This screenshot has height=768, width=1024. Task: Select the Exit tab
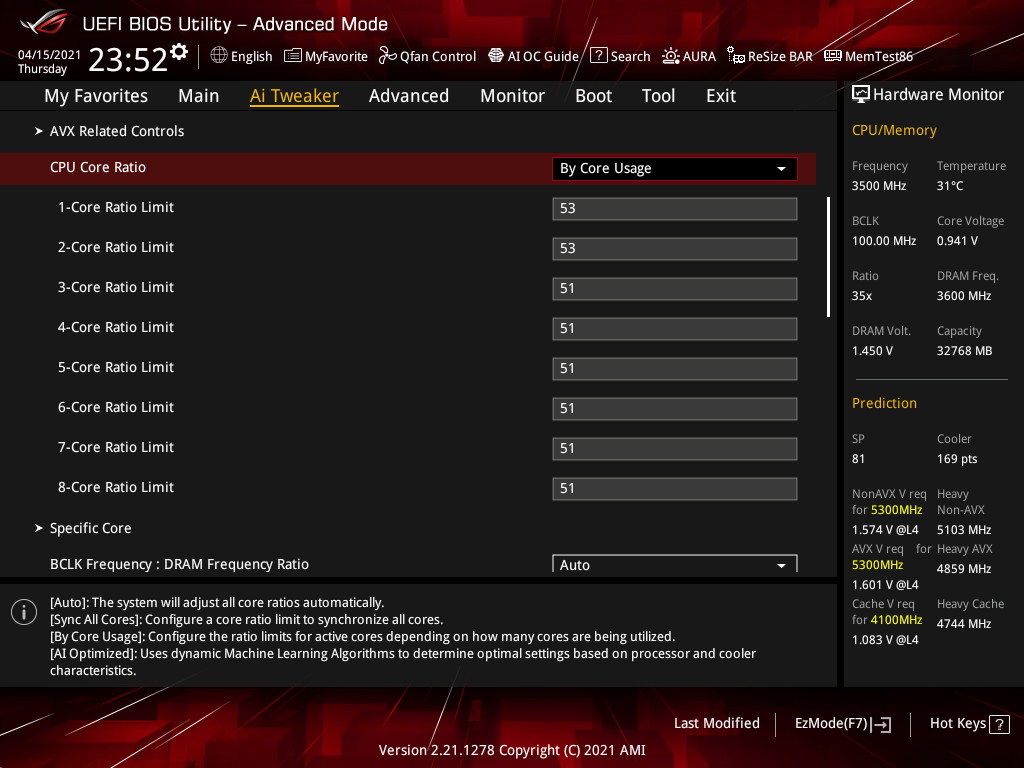[721, 96]
